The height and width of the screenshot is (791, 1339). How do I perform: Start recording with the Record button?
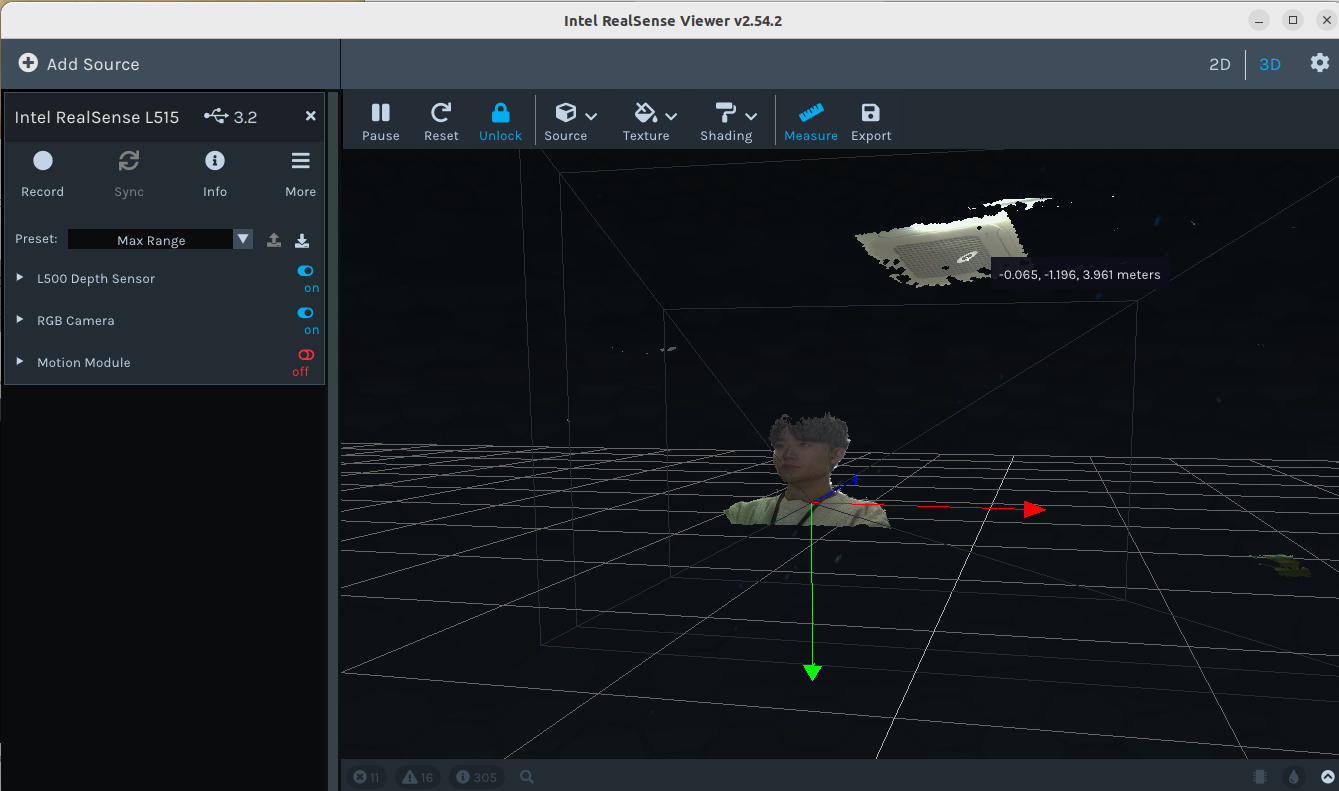tap(42, 173)
